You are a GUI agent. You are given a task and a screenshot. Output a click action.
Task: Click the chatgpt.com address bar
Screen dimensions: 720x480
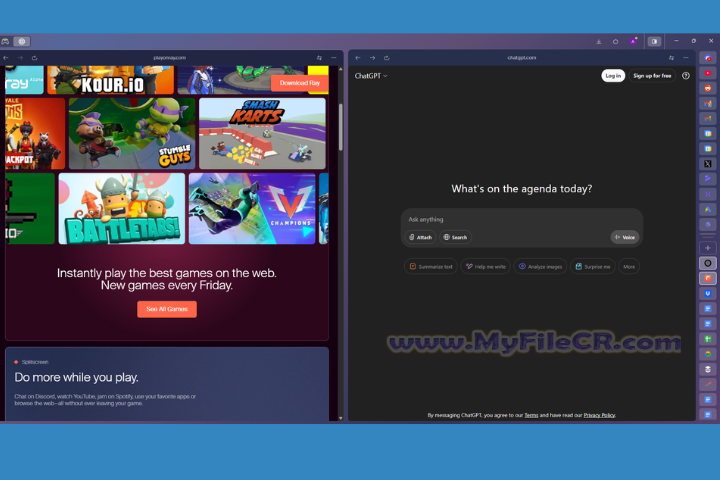[522, 58]
